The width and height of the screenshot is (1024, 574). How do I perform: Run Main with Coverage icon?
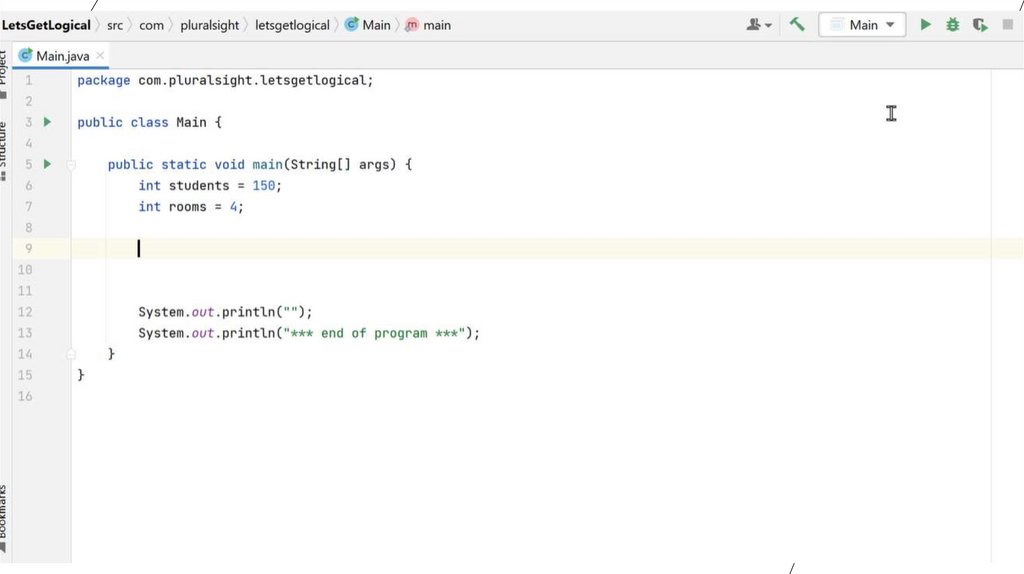980,25
